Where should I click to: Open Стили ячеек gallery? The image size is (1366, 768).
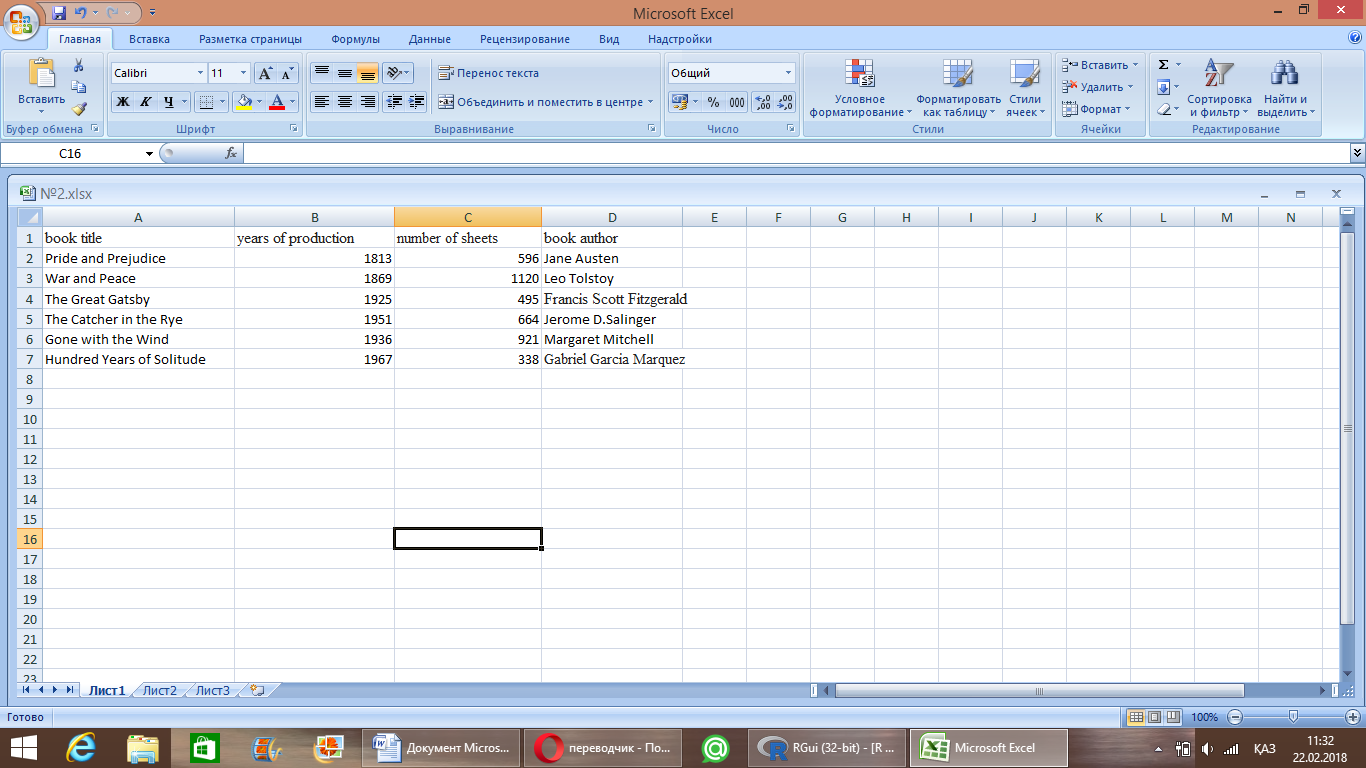[1024, 88]
